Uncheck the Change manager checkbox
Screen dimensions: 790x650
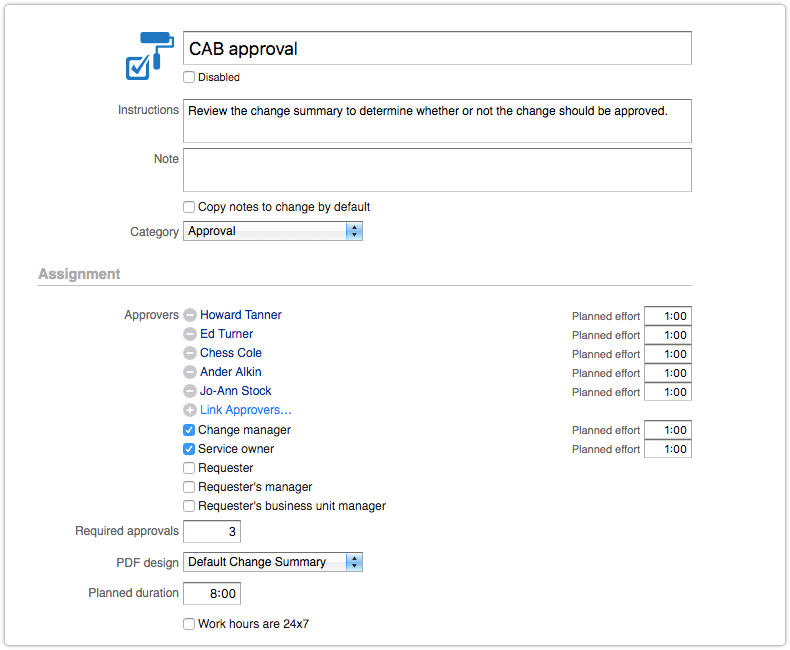[x=189, y=430]
